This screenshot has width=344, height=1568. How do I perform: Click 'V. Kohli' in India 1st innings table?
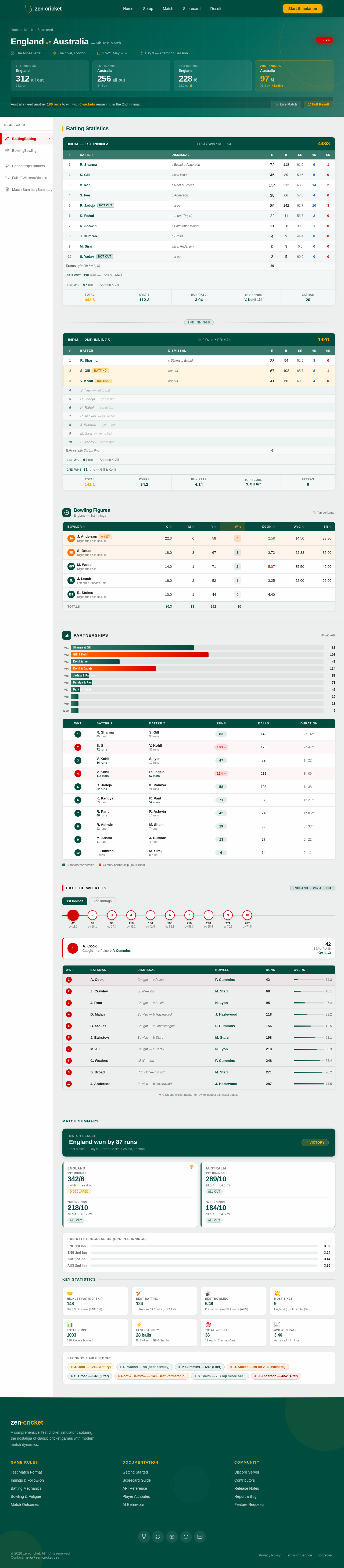86,185
